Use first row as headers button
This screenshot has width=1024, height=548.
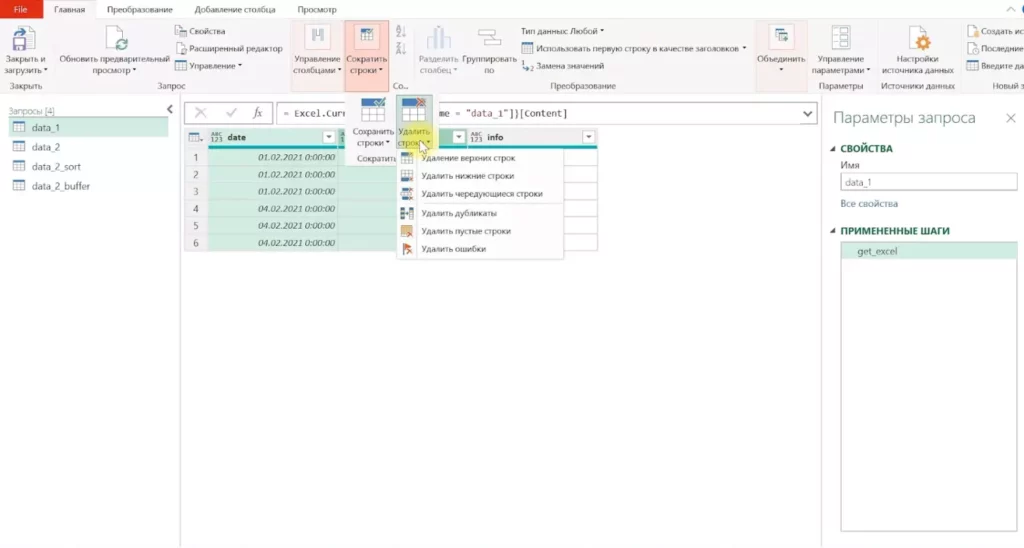point(633,48)
